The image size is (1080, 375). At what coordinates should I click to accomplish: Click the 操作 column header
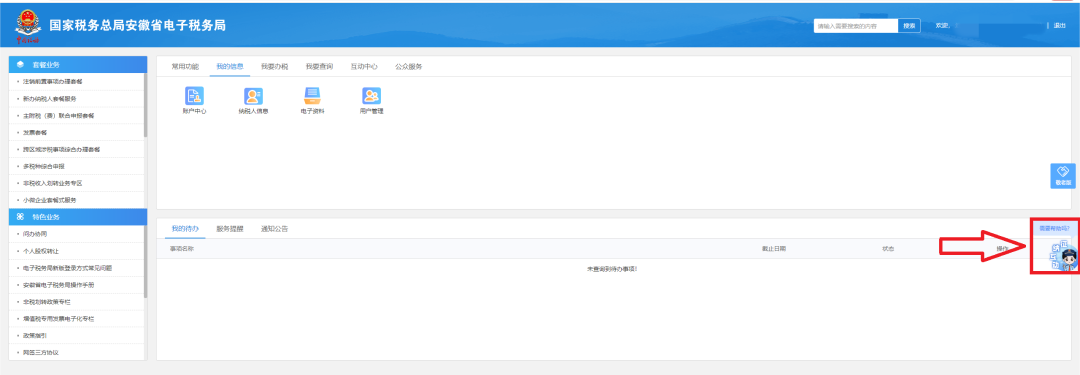1002,248
